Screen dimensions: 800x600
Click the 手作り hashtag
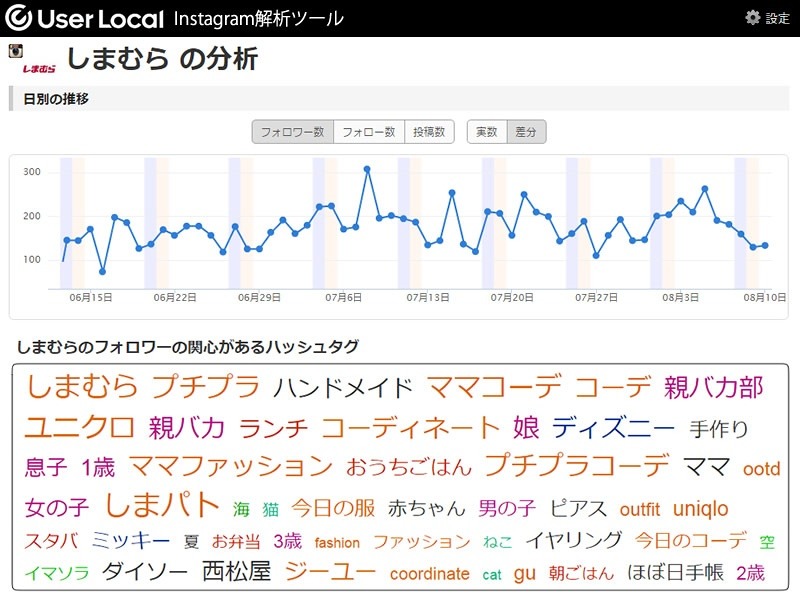click(x=718, y=429)
